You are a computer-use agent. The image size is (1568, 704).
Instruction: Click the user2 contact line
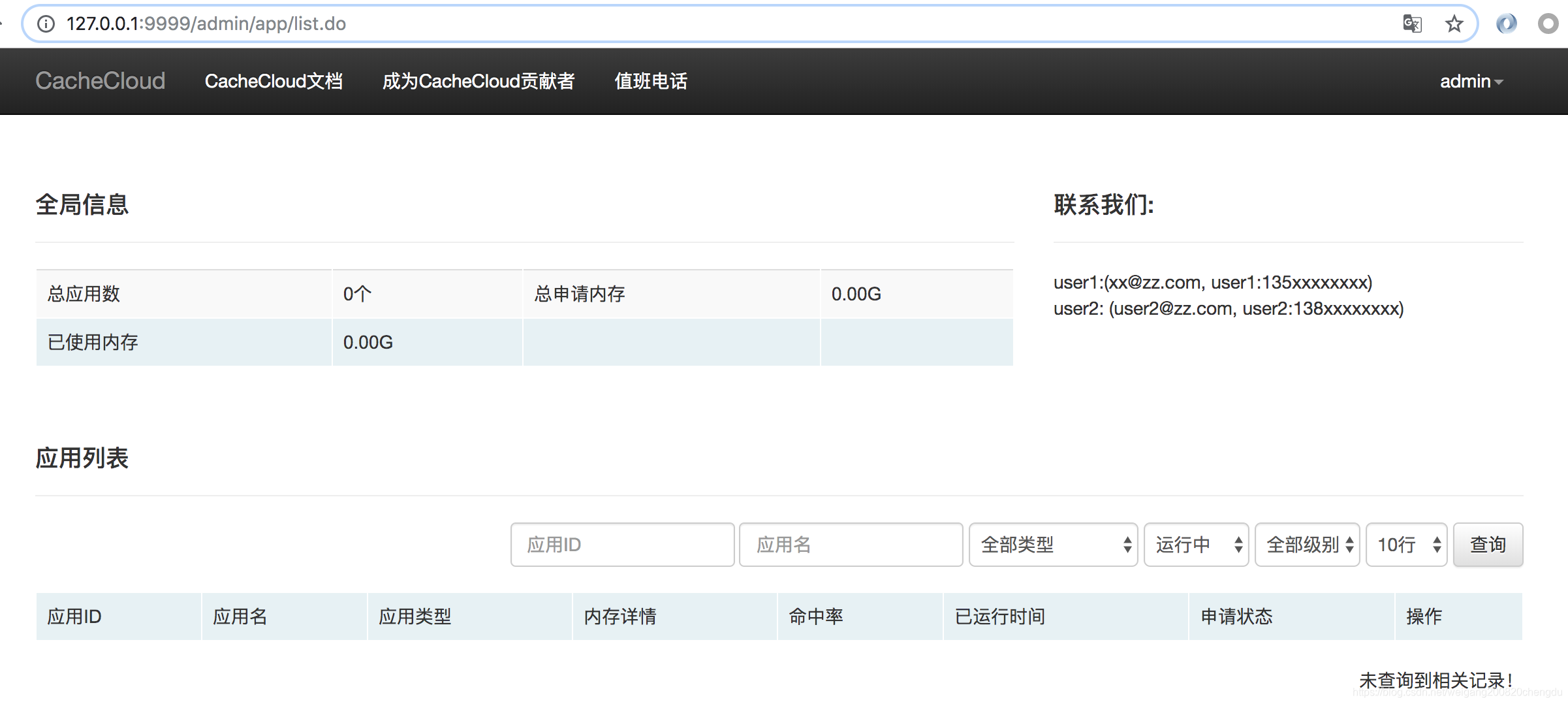coord(1229,308)
